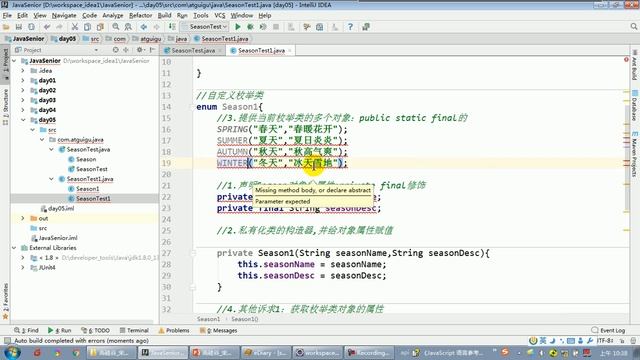Screen dimensions: 640x360
Task: Collapse the JavaSenior root node
Action: [14, 61]
